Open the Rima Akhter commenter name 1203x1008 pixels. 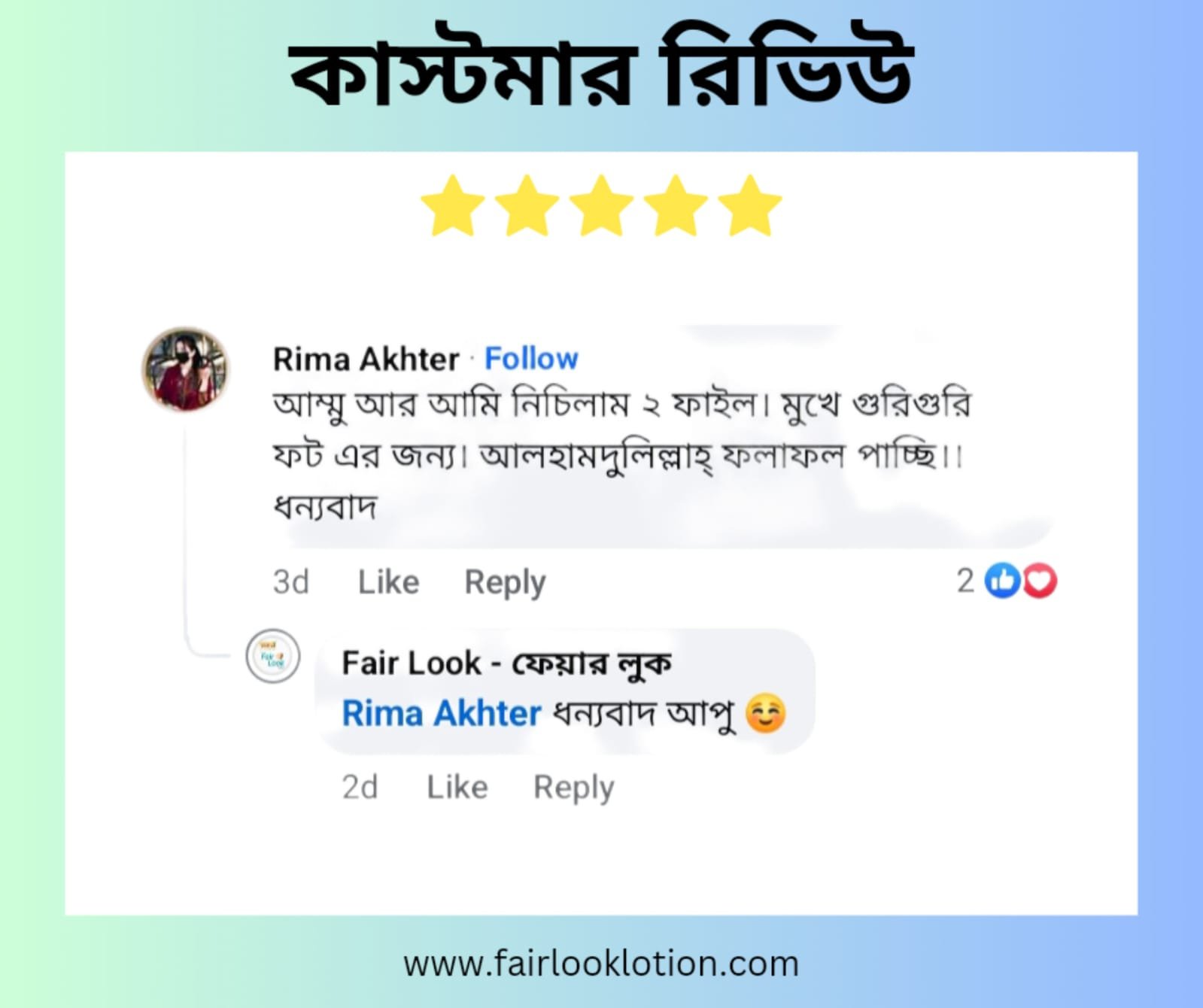tap(366, 359)
